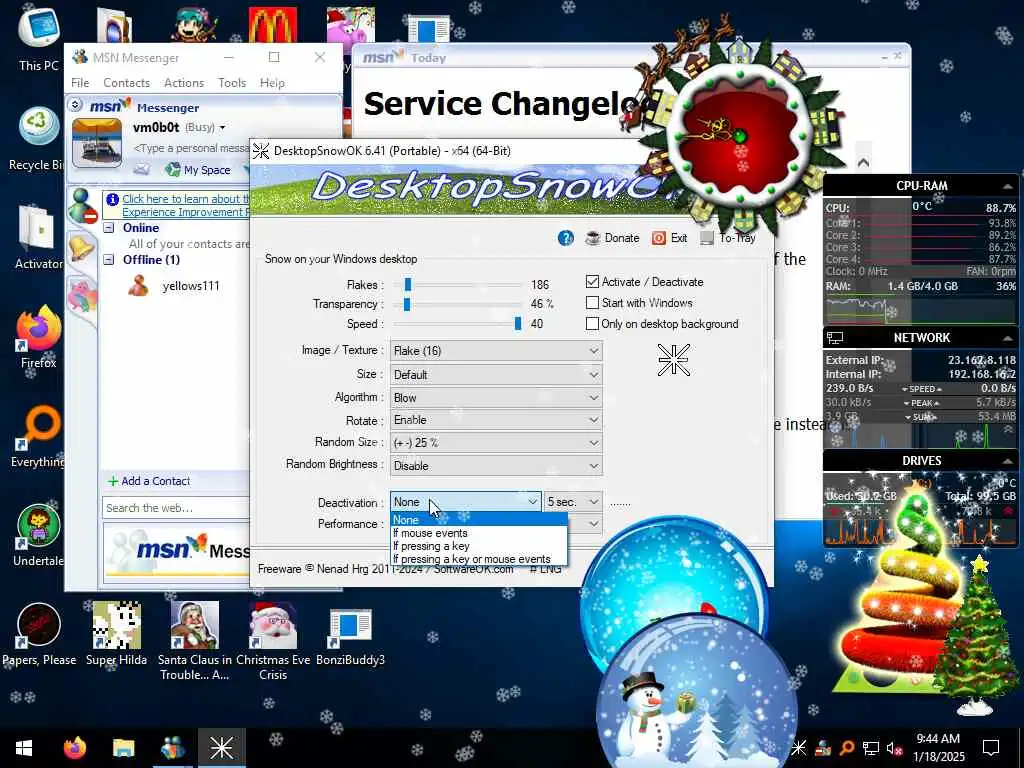The image size is (1024, 768).
Task: Open the Random Brightness dropdown
Action: (496, 466)
